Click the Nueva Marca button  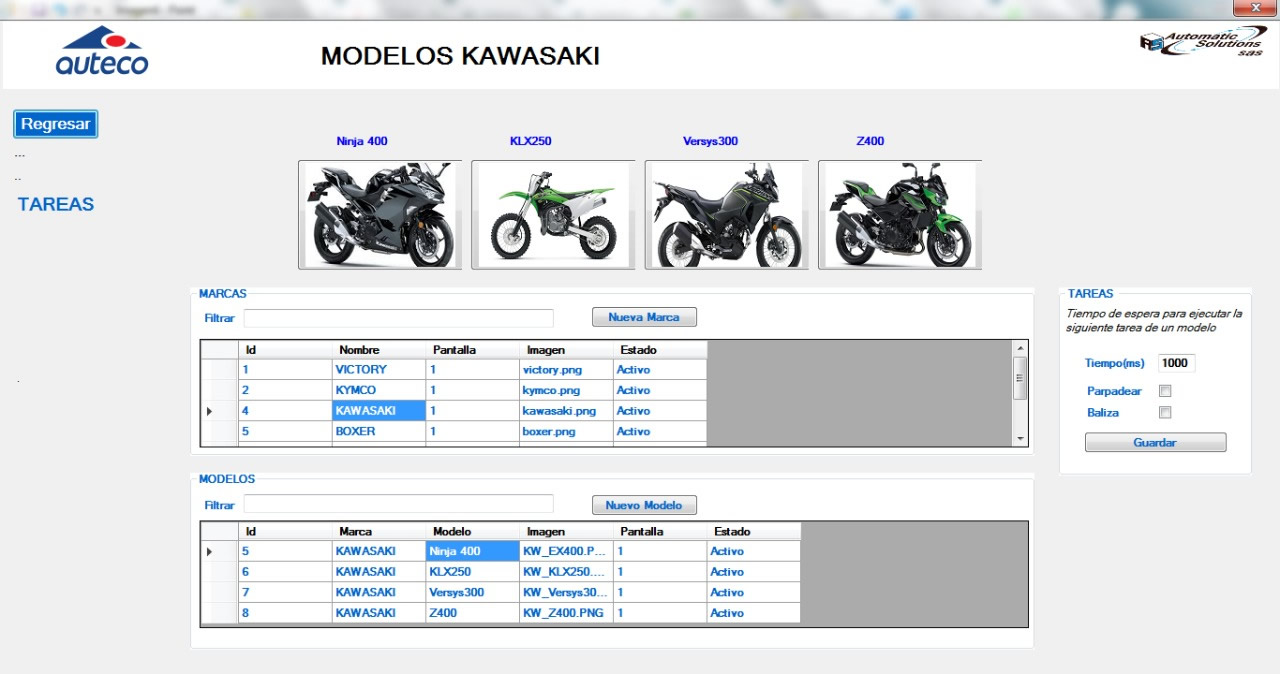click(x=644, y=317)
